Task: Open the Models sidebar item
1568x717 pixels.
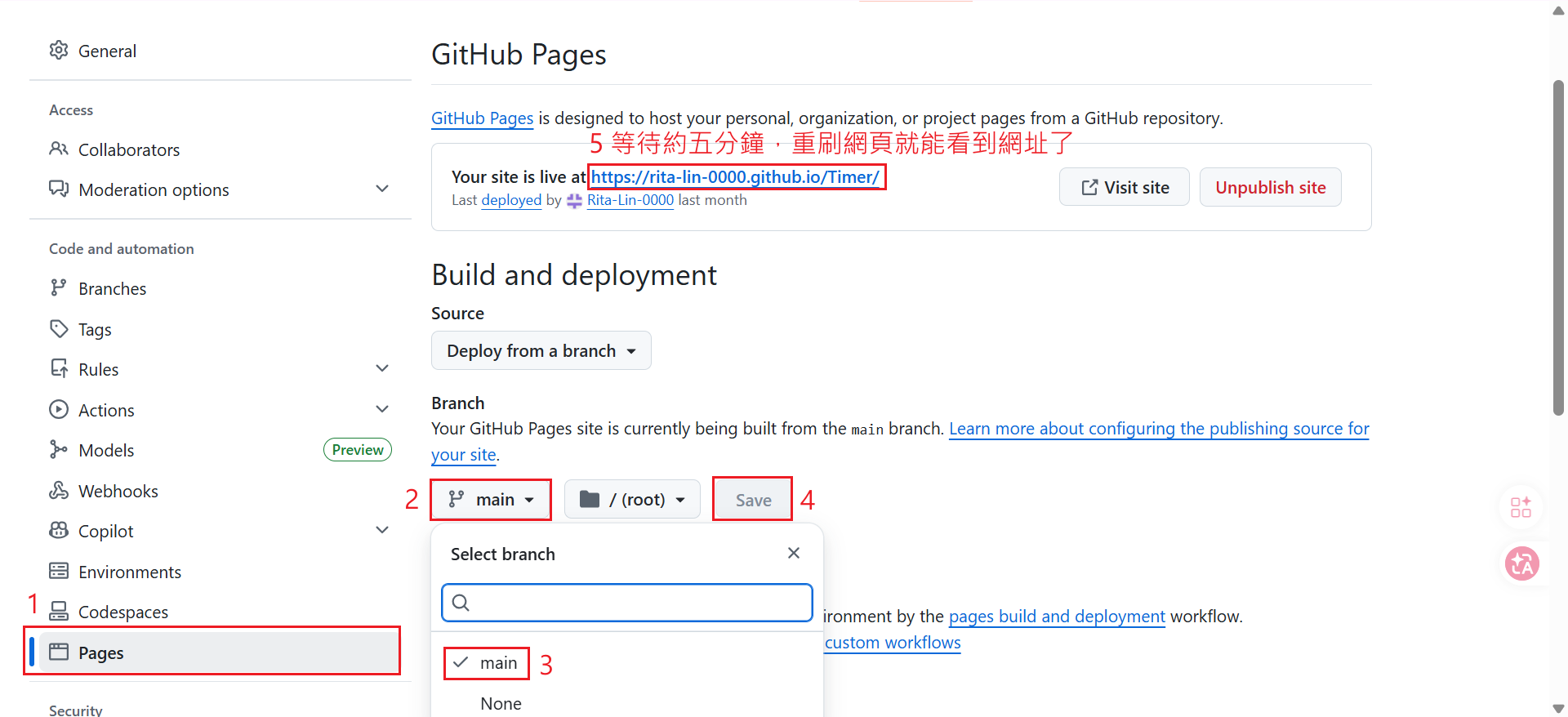Action: (x=106, y=451)
